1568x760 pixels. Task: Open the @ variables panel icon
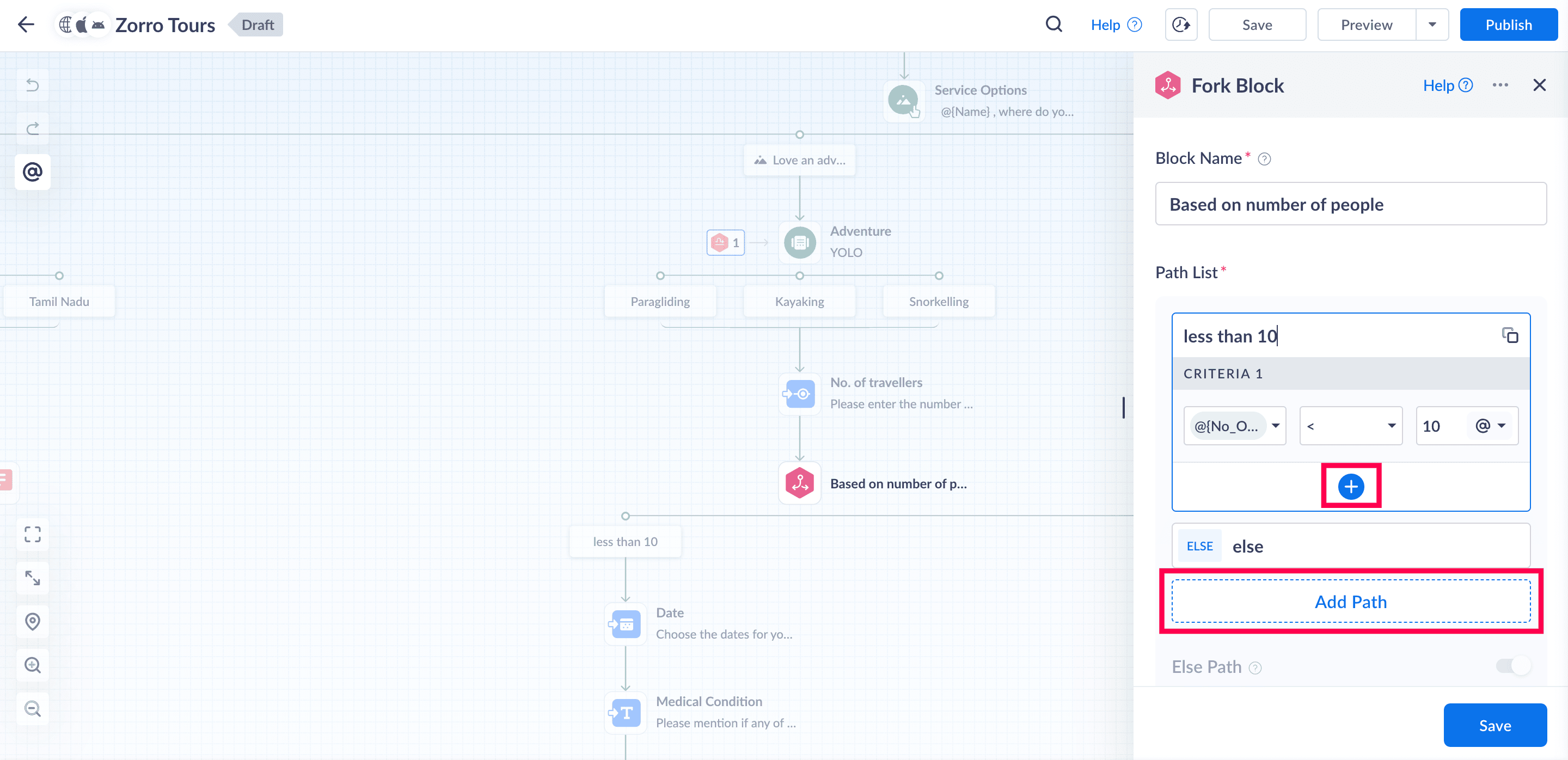32,172
